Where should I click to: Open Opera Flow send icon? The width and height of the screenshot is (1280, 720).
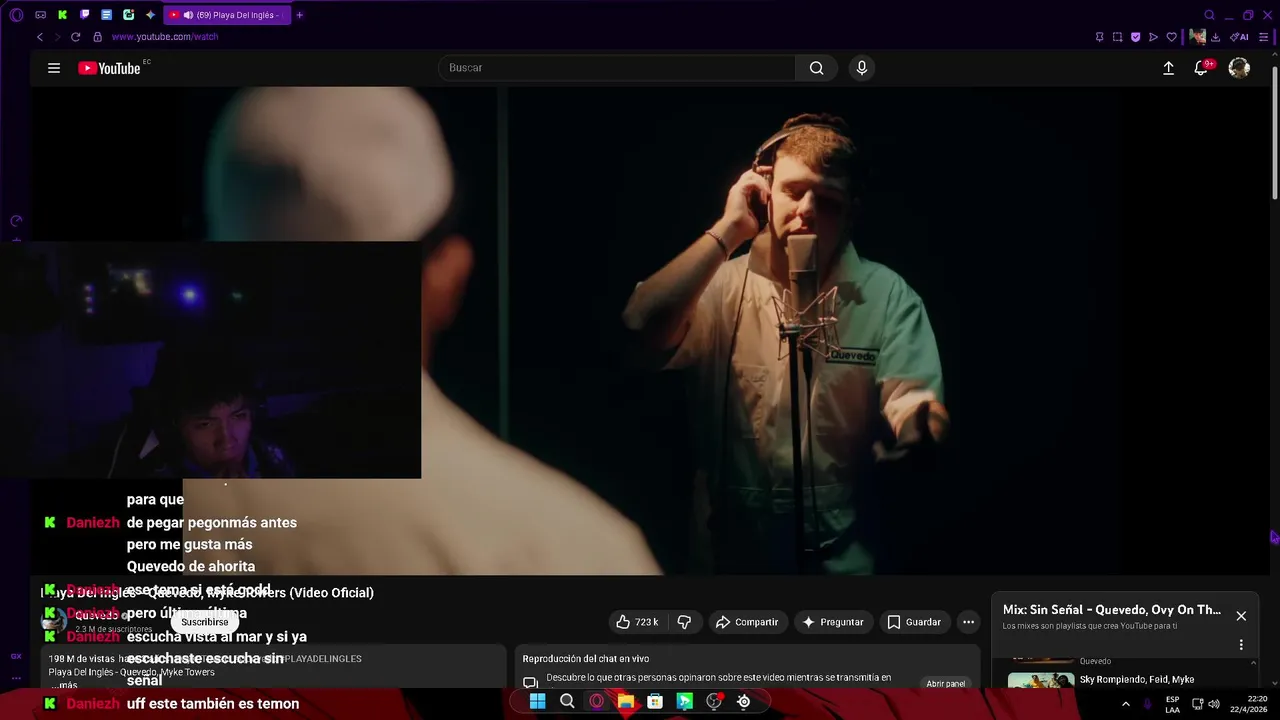(1153, 37)
